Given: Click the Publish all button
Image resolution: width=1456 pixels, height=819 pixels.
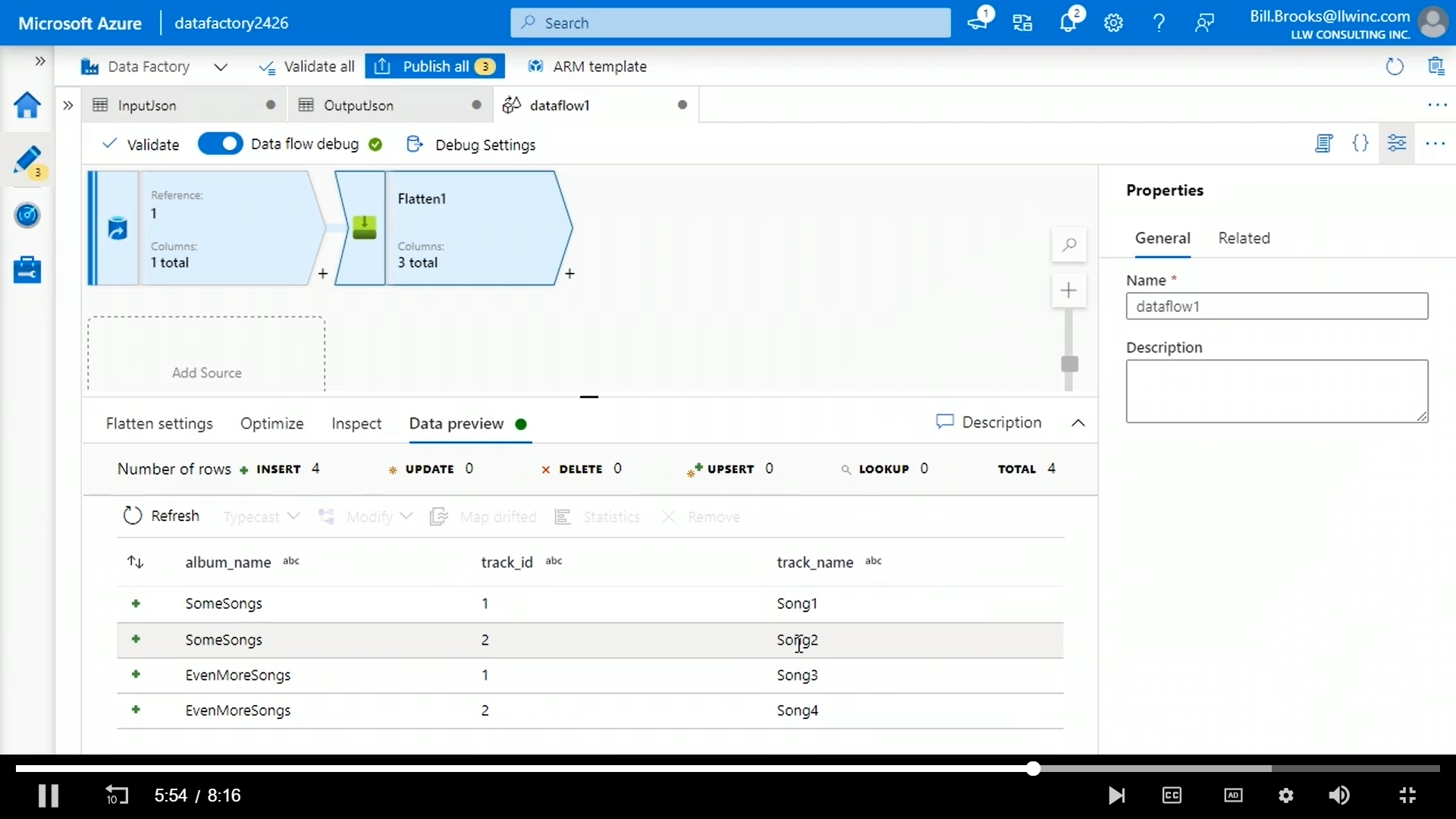Looking at the screenshot, I should point(435,67).
